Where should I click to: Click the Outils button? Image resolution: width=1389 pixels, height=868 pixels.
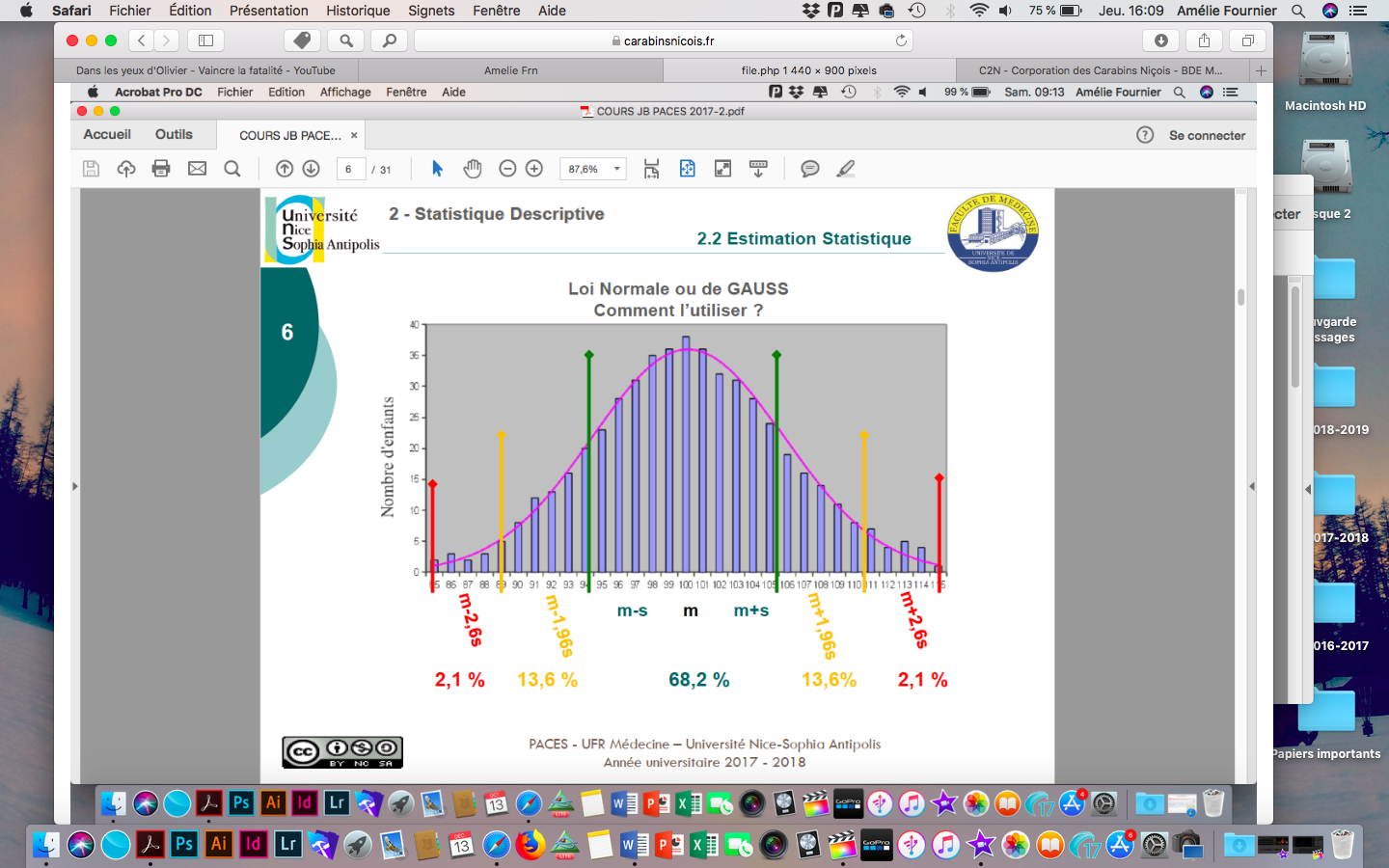pos(174,135)
